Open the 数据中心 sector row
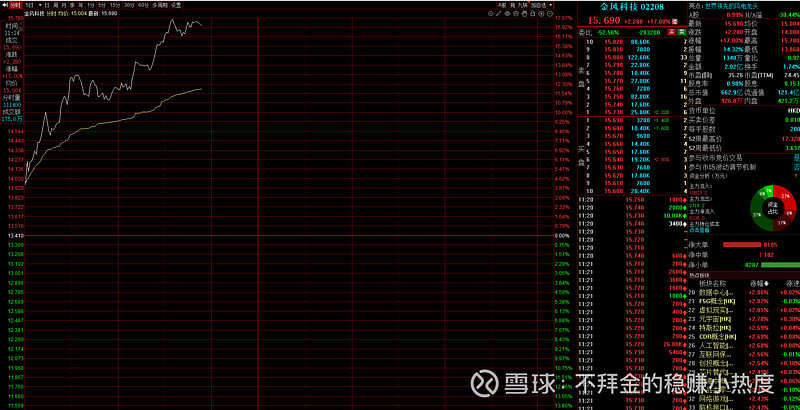The width and height of the screenshot is (800, 410). click(744, 293)
